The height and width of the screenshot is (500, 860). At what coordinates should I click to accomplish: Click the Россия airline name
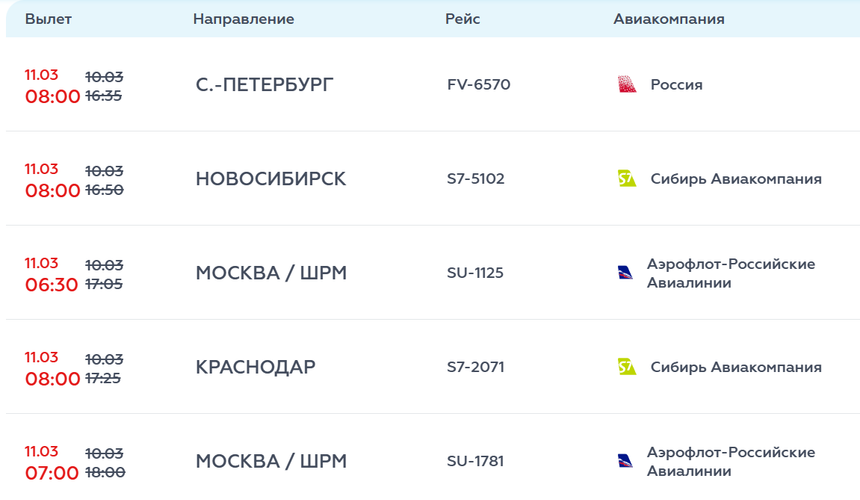(676, 85)
